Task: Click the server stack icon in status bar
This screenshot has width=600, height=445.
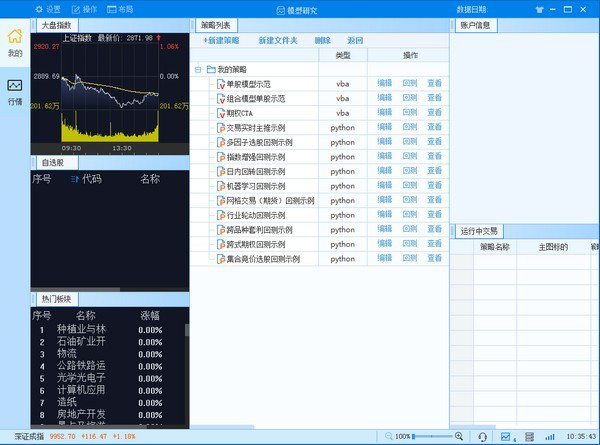Action: point(529,437)
